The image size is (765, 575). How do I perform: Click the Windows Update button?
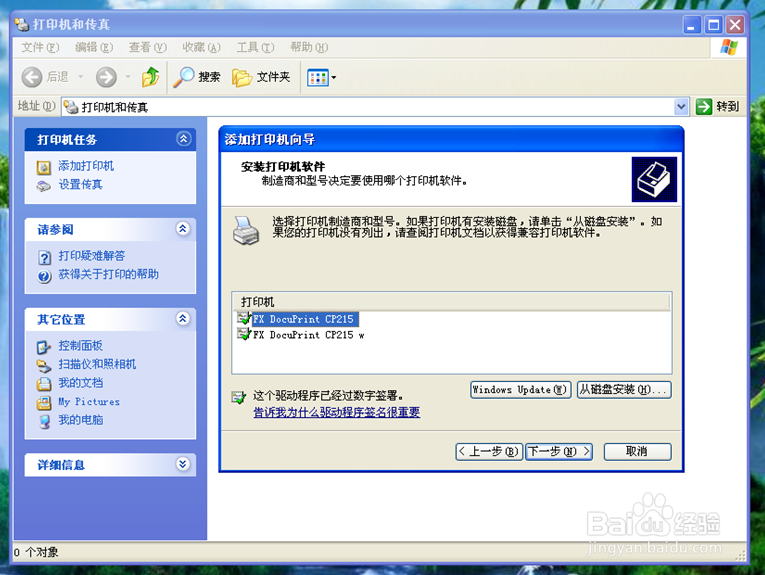pyautogui.click(x=521, y=390)
